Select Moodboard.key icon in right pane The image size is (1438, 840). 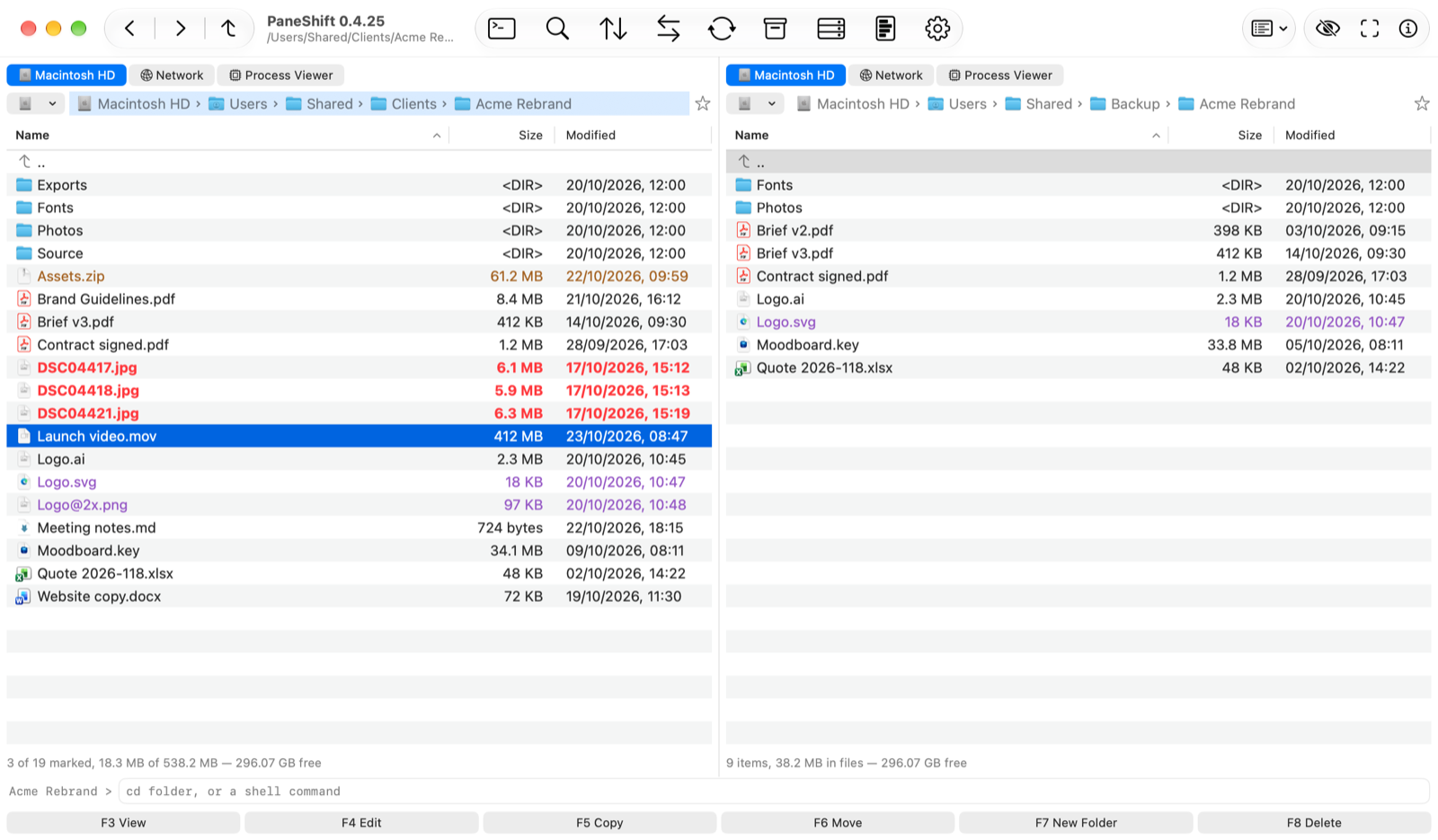click(x=743, y=345)
